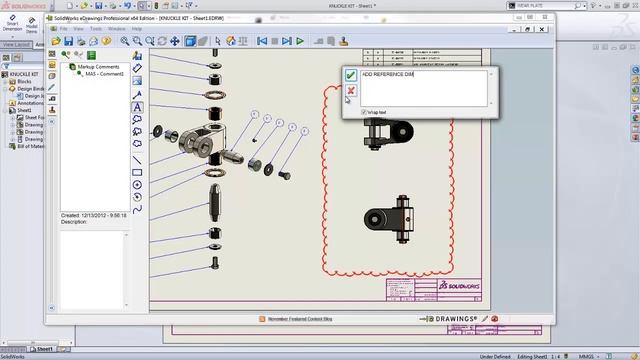Click inside the comment text box

[424, 89]
